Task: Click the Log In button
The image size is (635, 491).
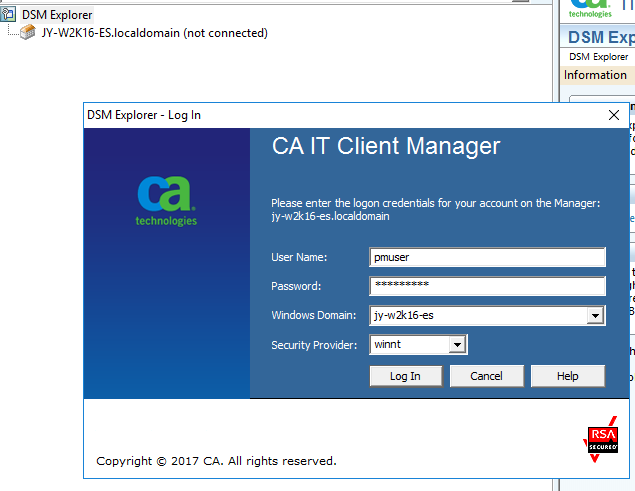Action: point(406,376)
